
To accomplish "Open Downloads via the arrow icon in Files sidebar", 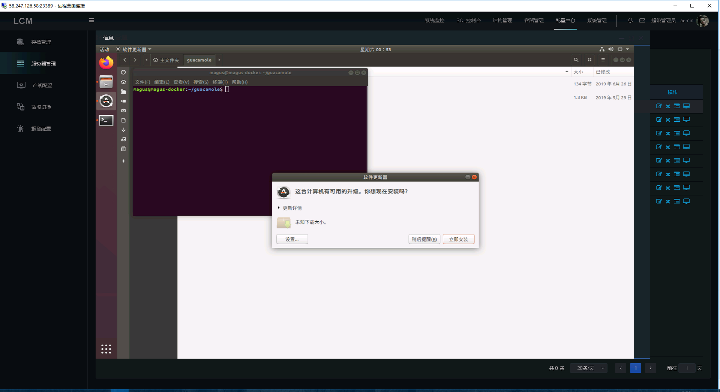I will [x=124, y=130].
